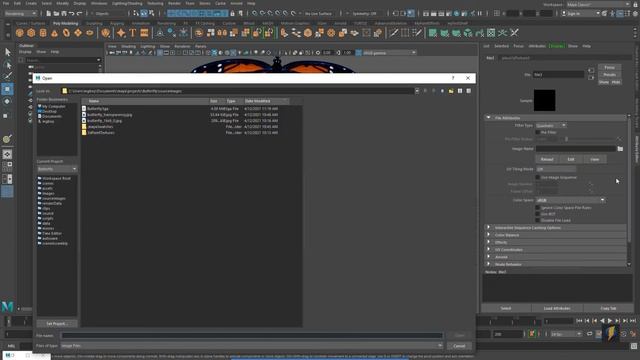This screenshot has width=640, height=360.
Task: Click the Presets button in Attribute Editor
Action: [609, 75]
